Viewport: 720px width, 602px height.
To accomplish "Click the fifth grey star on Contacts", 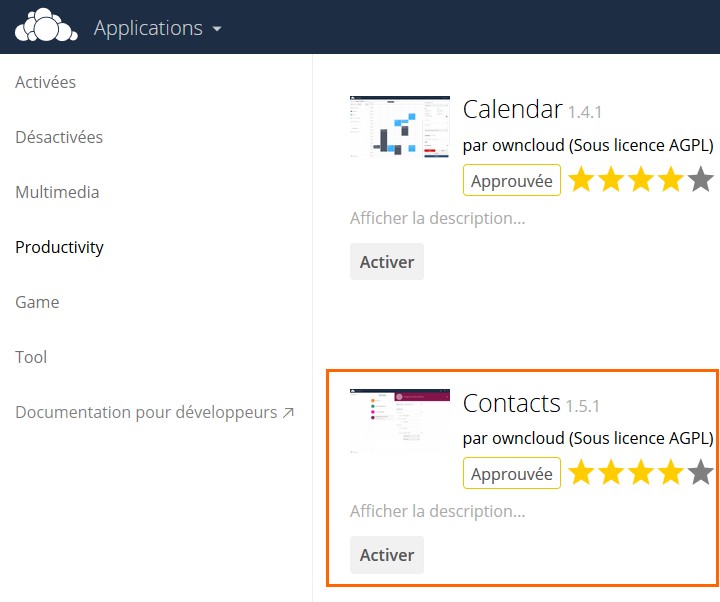I will coord(701,473).
